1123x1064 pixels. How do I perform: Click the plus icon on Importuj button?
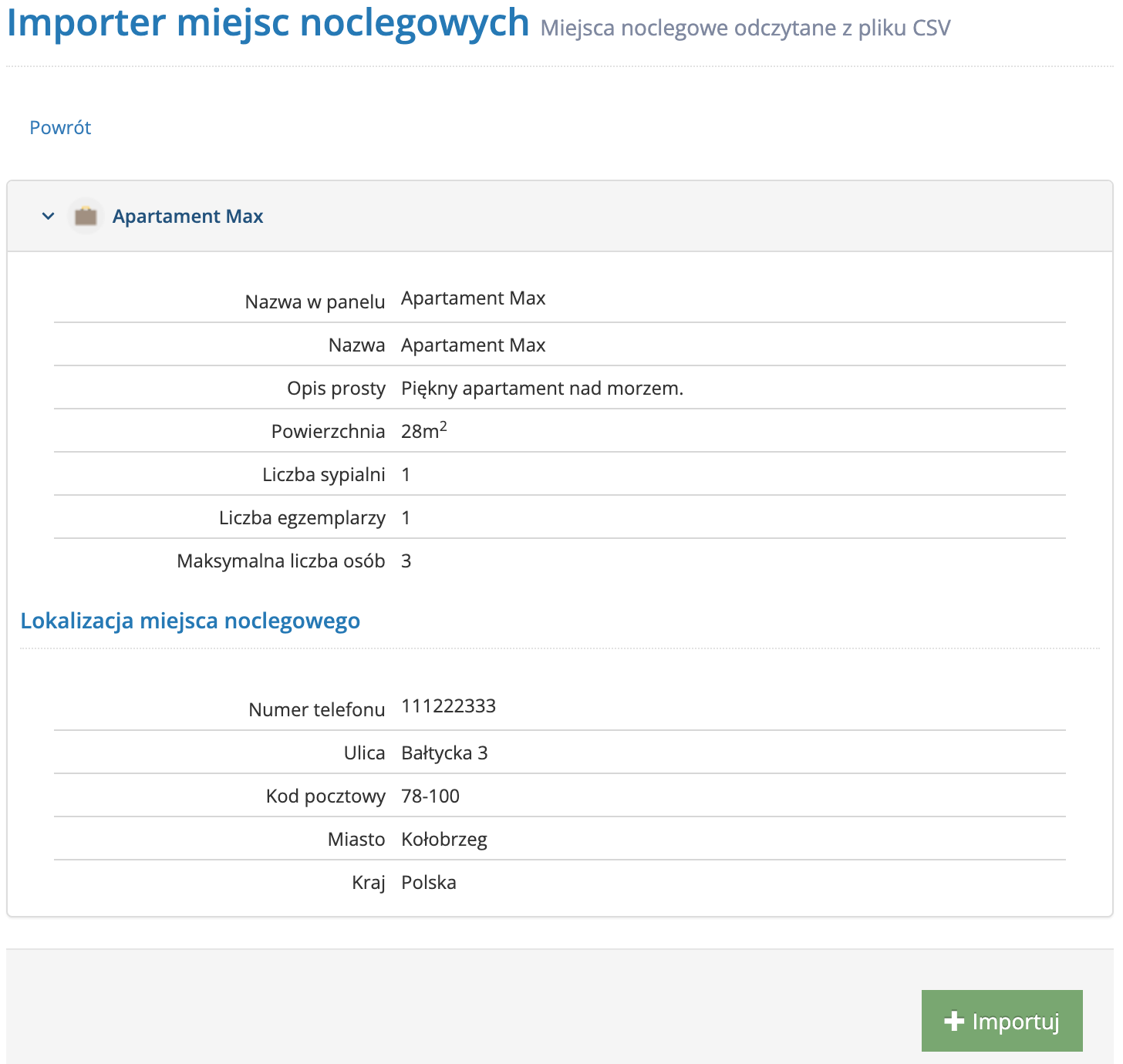coord(954,1021)
